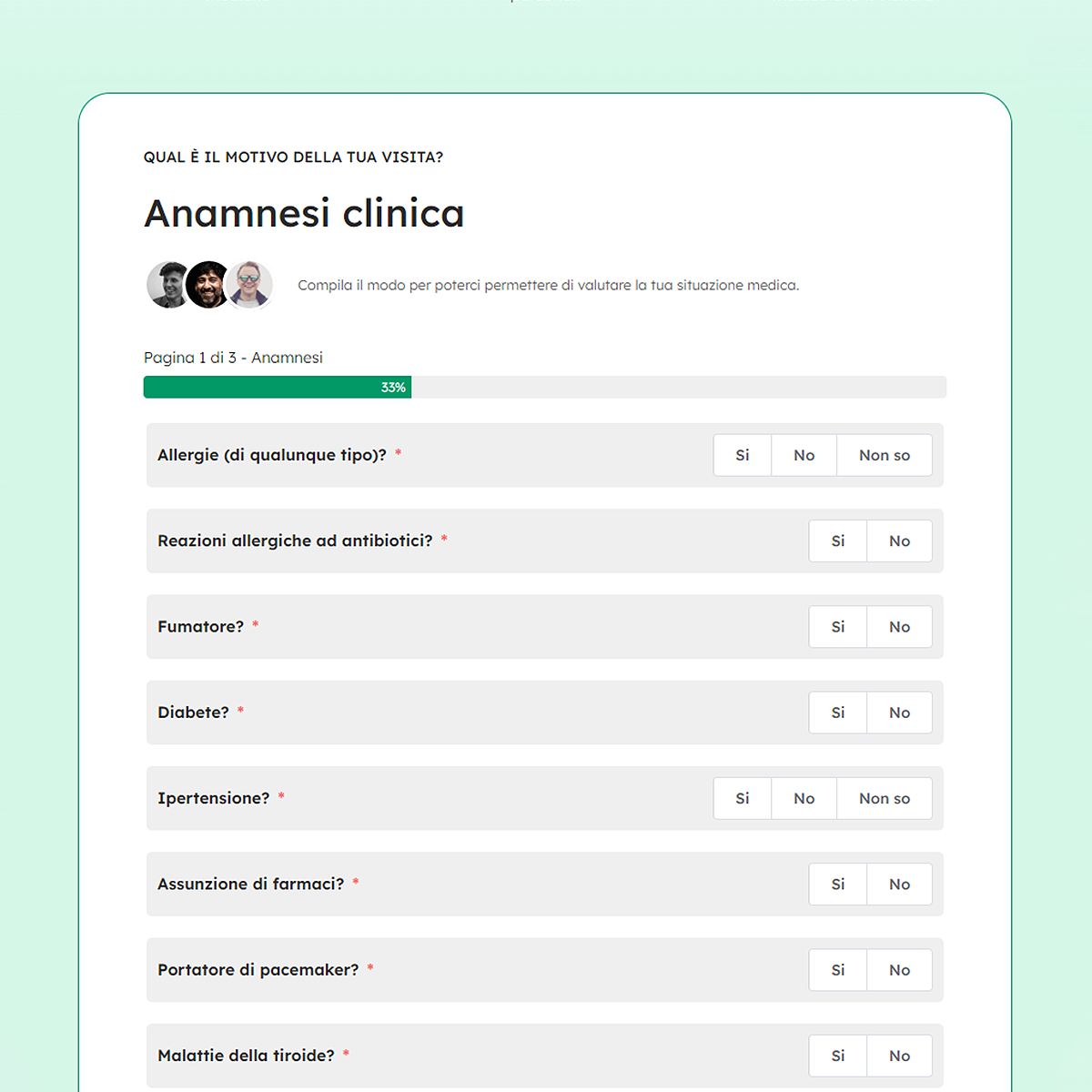Viewport: 1092px width, 1092px height.
Task: Choose Non so for Allergie
Action: pos(884,455)
